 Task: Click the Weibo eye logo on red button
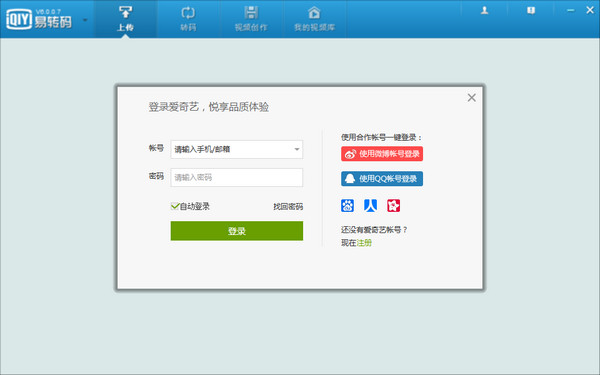point(350,154)
